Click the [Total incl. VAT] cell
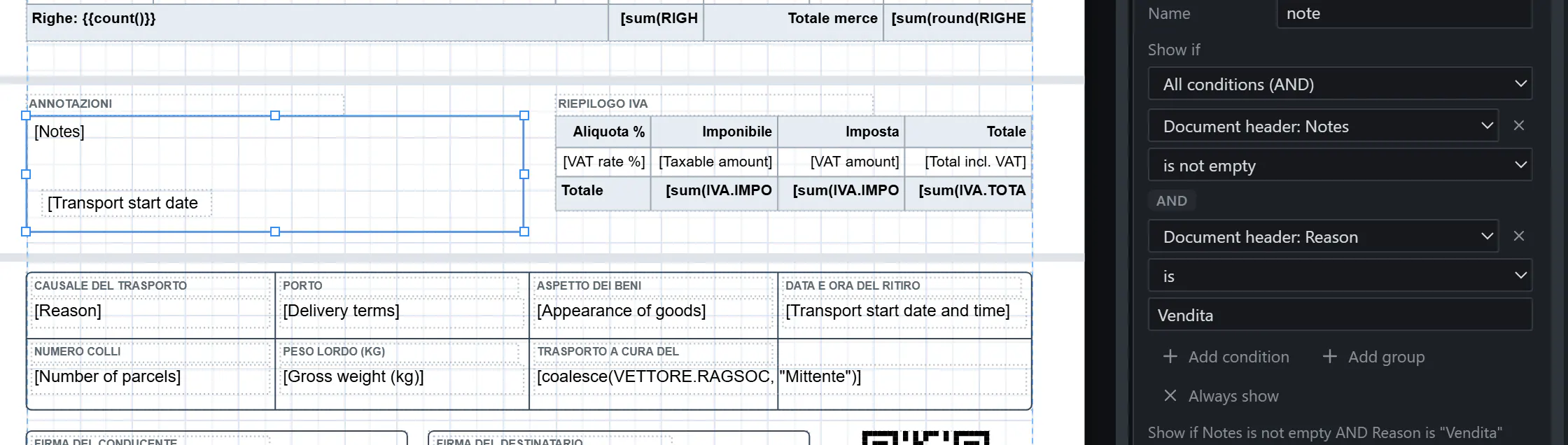This screenshot has height=445, width=1568. [x=968, y=162]
